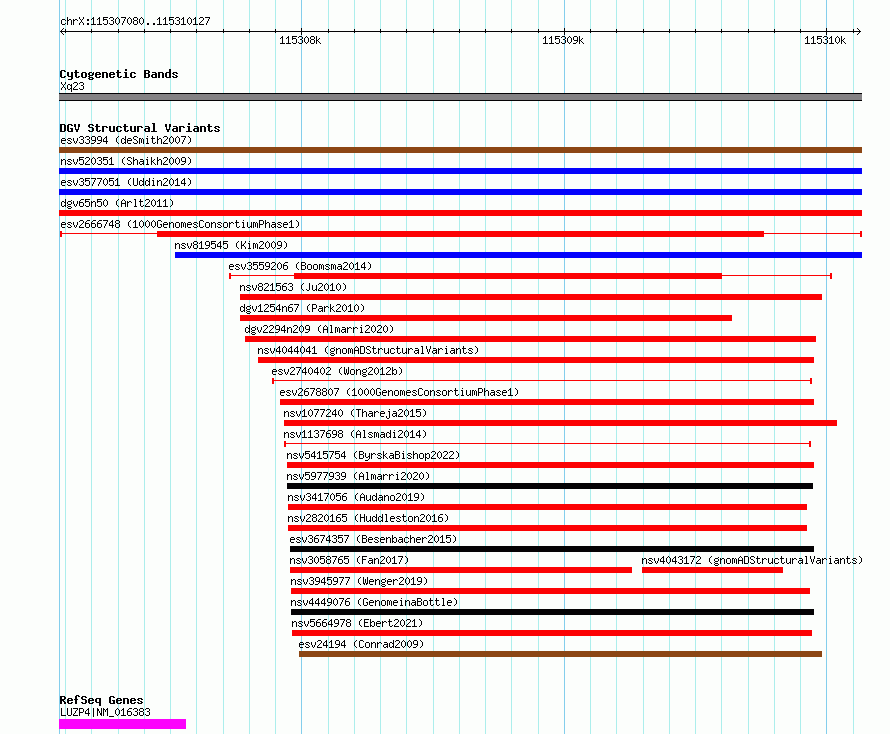
Task: Click the esv33994 (deSmith2007) variant label
Action: click(x=126, y=140)
